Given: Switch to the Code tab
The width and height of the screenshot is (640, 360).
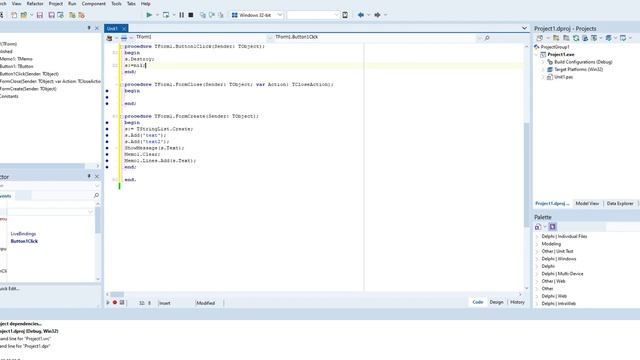Looking at the screenshot, I should [478, 302].
